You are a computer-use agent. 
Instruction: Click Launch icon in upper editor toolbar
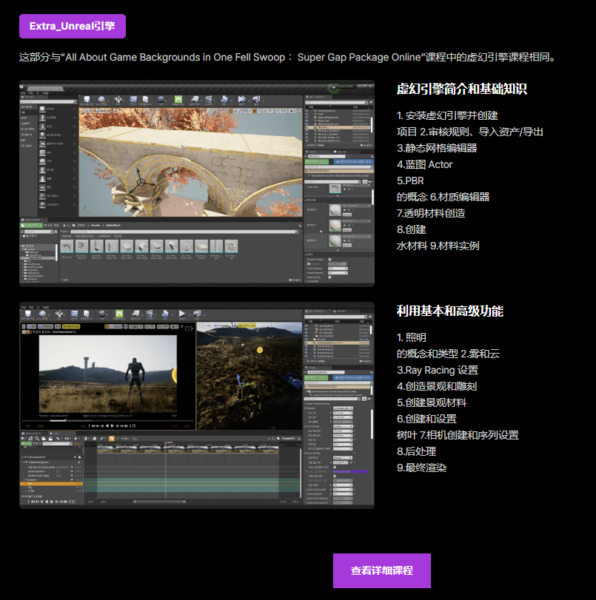[256, 99]
